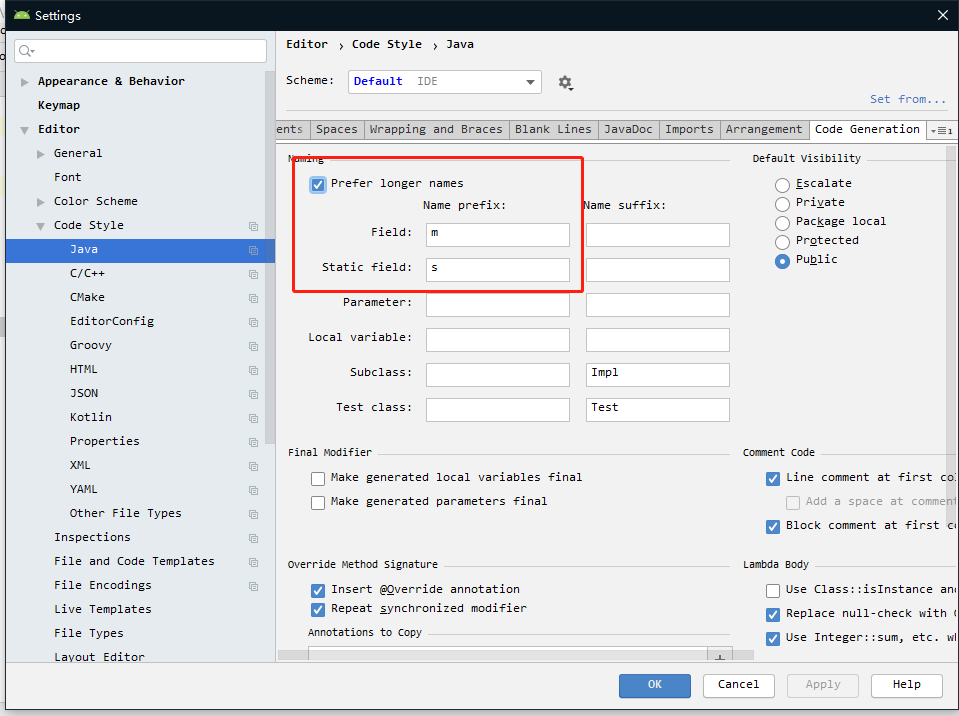Select Escalate visibility option
Screen dimensions: 959x716
click(782, 185)
